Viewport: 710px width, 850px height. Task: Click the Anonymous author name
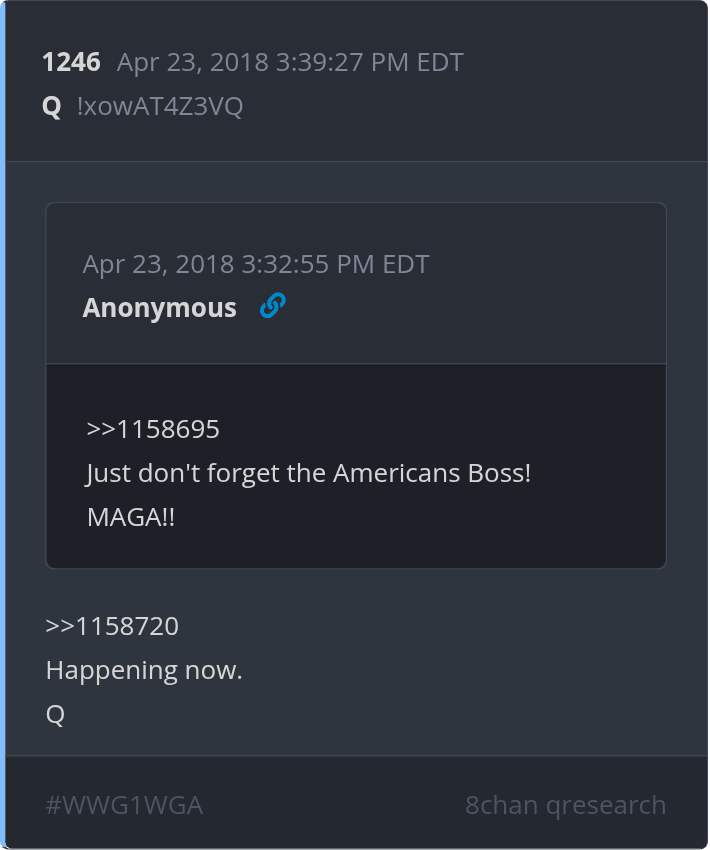tap(159, 307)
